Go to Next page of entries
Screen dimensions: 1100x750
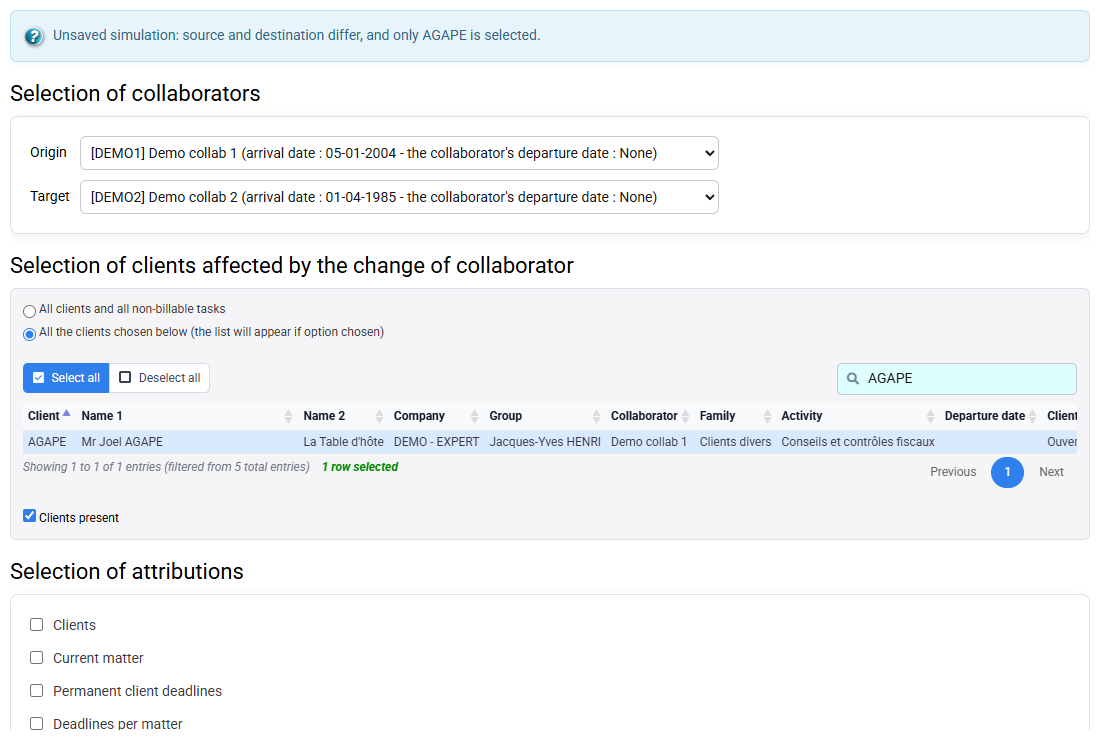(x=1051, y=472)
